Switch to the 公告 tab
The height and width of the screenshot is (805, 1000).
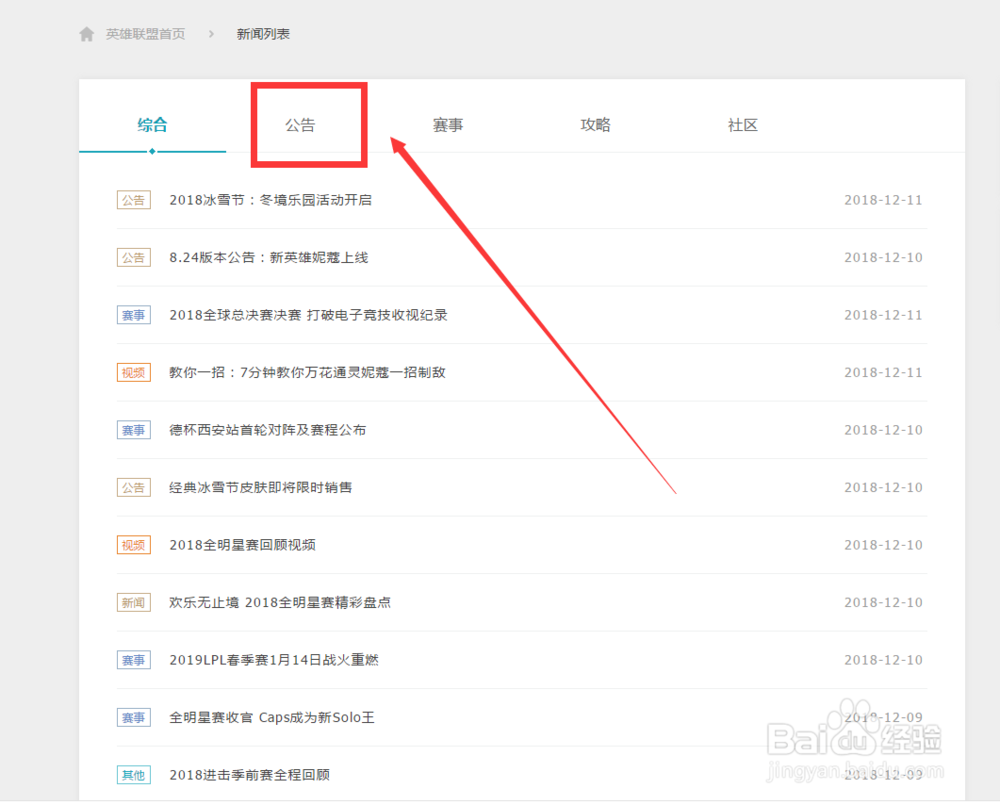click(x=300, y=125)
